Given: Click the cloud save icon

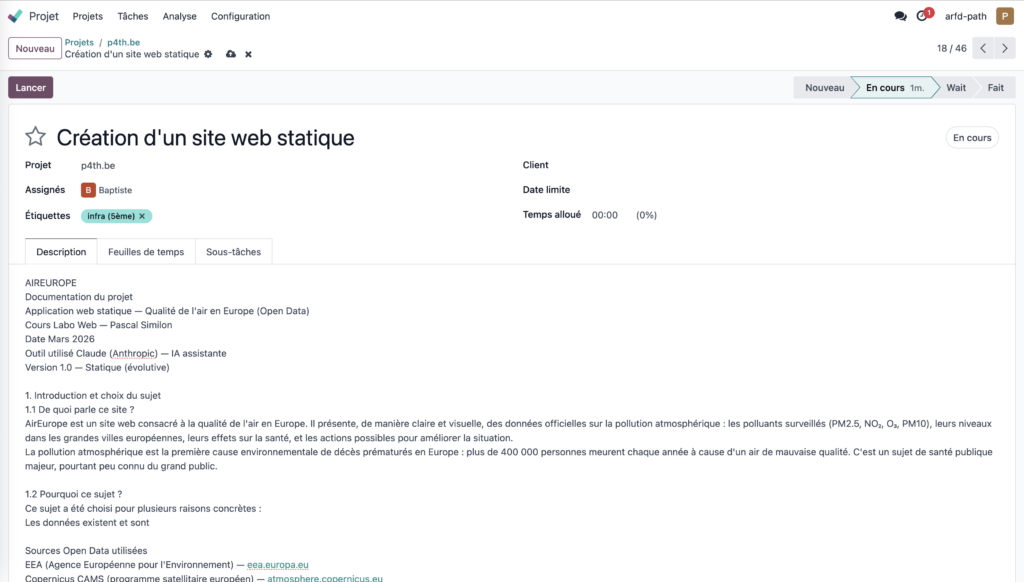Looking at the screenshot, I should click(x=231, y=54).
